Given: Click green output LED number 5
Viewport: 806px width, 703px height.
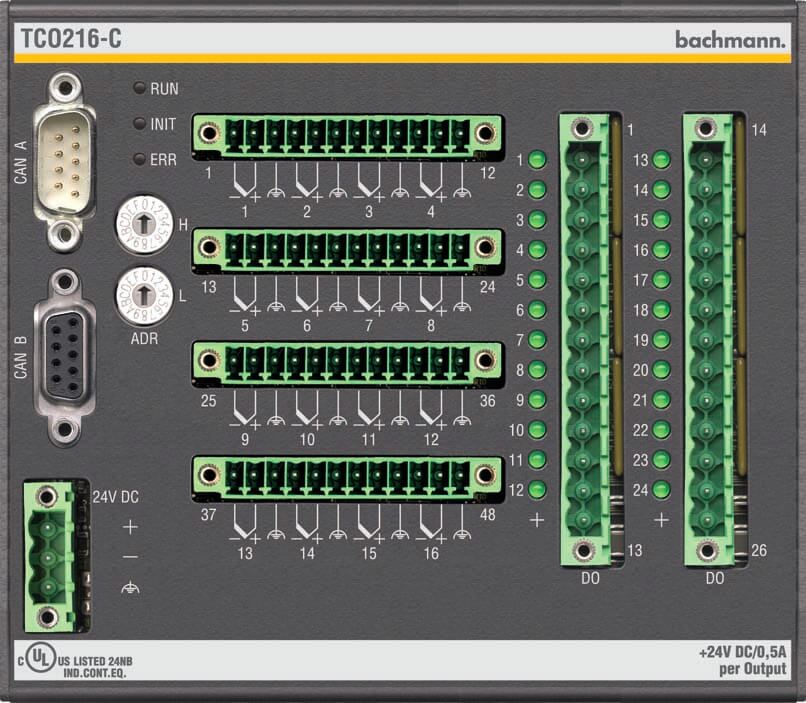Looking at the screenshot, I should click(537, 280).
